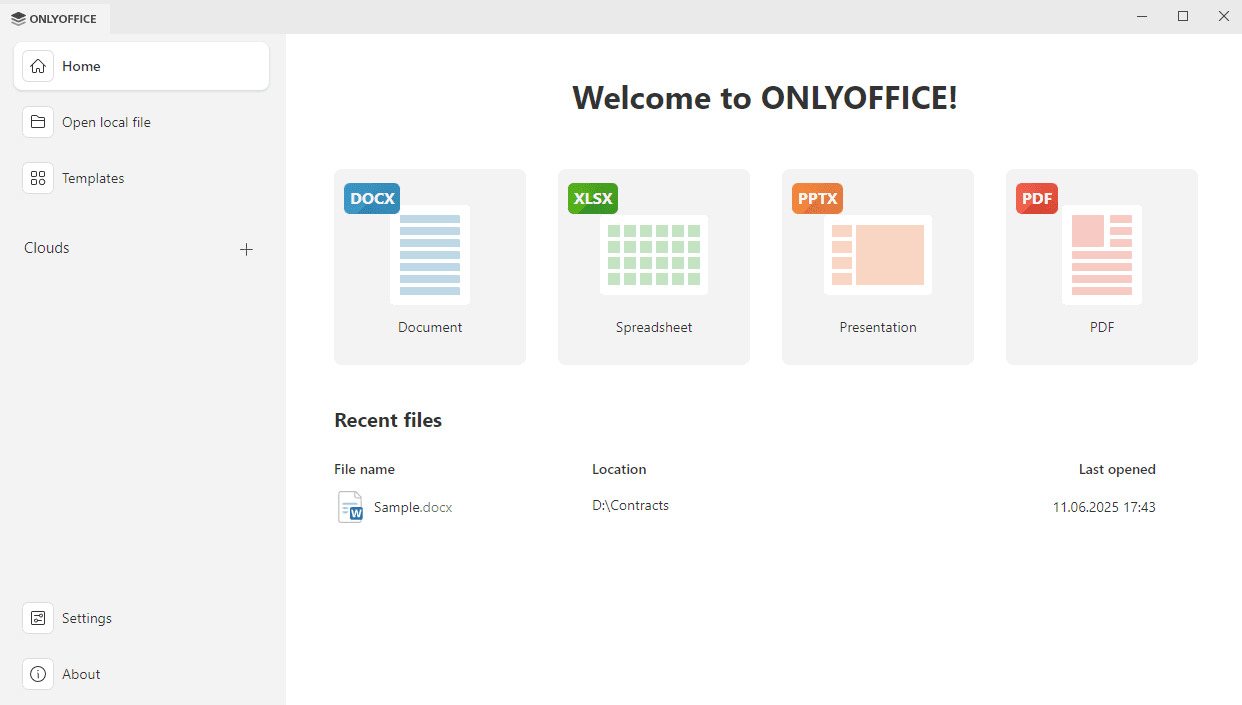Click the D:\Contracts location path
The image size is (1242, 705).
pos(630,506)
